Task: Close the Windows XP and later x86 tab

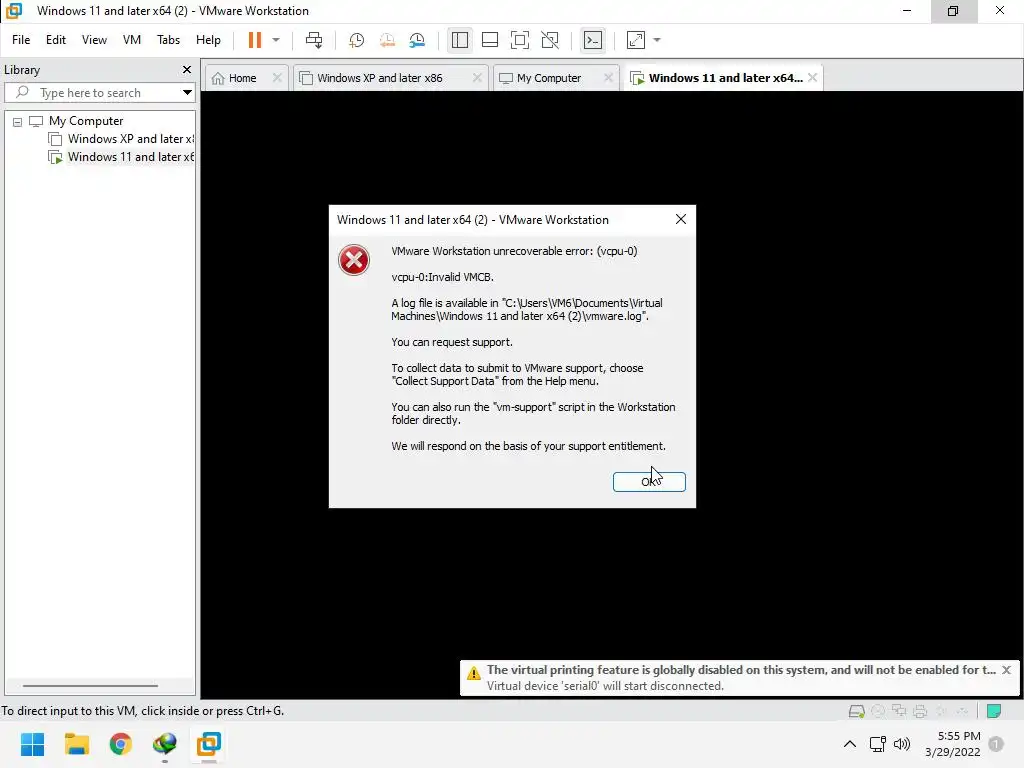Action: pyautogui.click(x=477, y=78)
